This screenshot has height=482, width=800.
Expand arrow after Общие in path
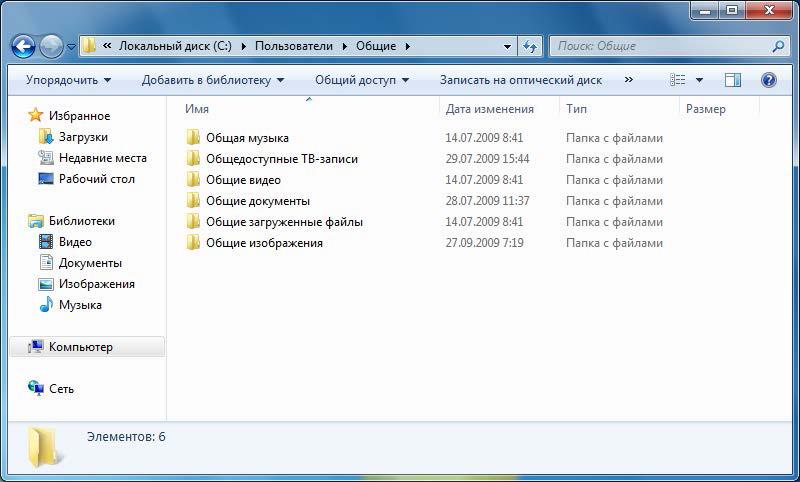(408, 46)
